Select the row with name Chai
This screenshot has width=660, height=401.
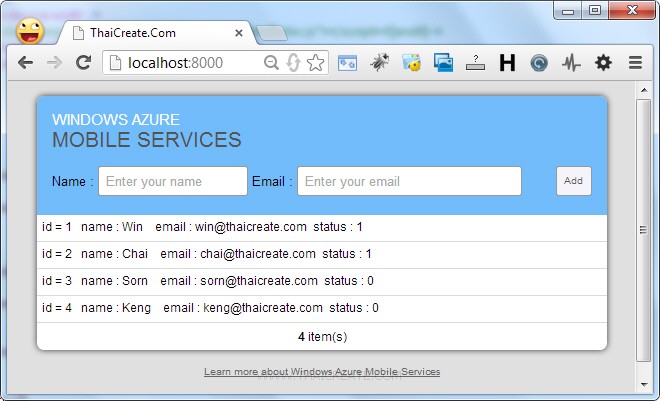[x=322, y=255]
